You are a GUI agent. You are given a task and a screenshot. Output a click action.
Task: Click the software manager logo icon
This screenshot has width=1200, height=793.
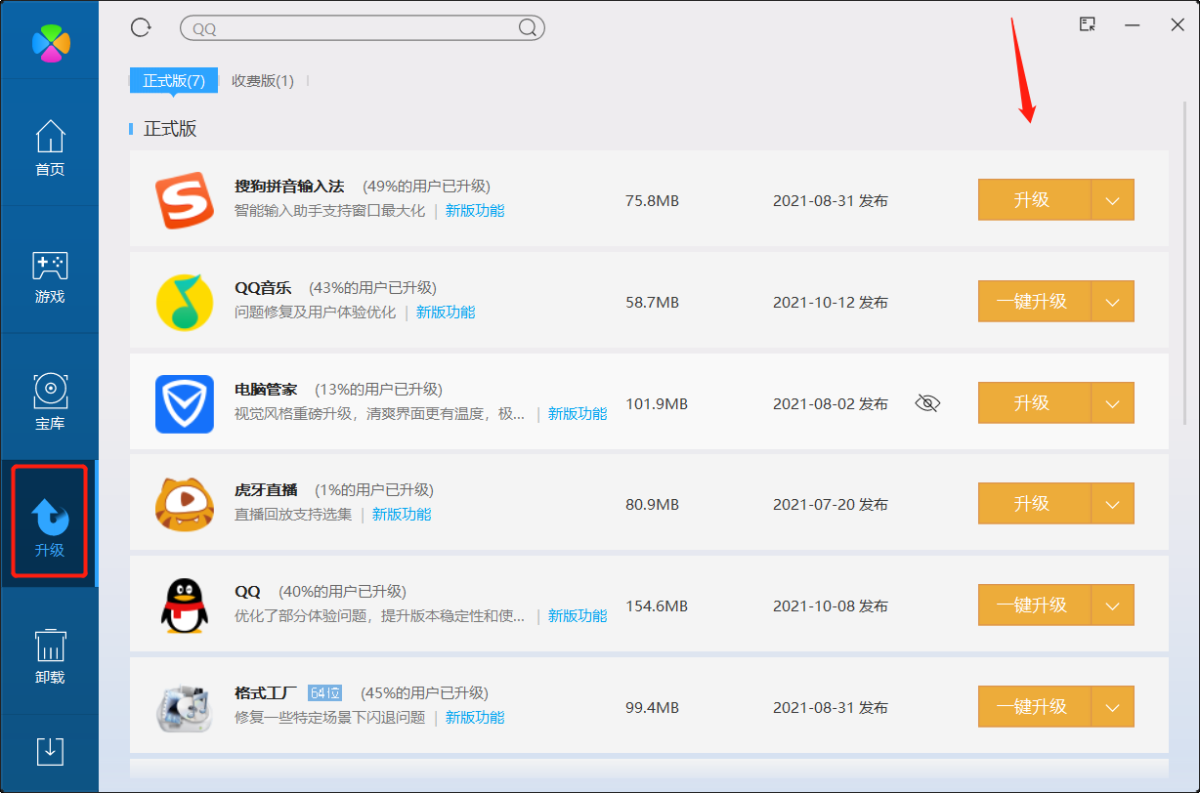(x=50, y=41)
